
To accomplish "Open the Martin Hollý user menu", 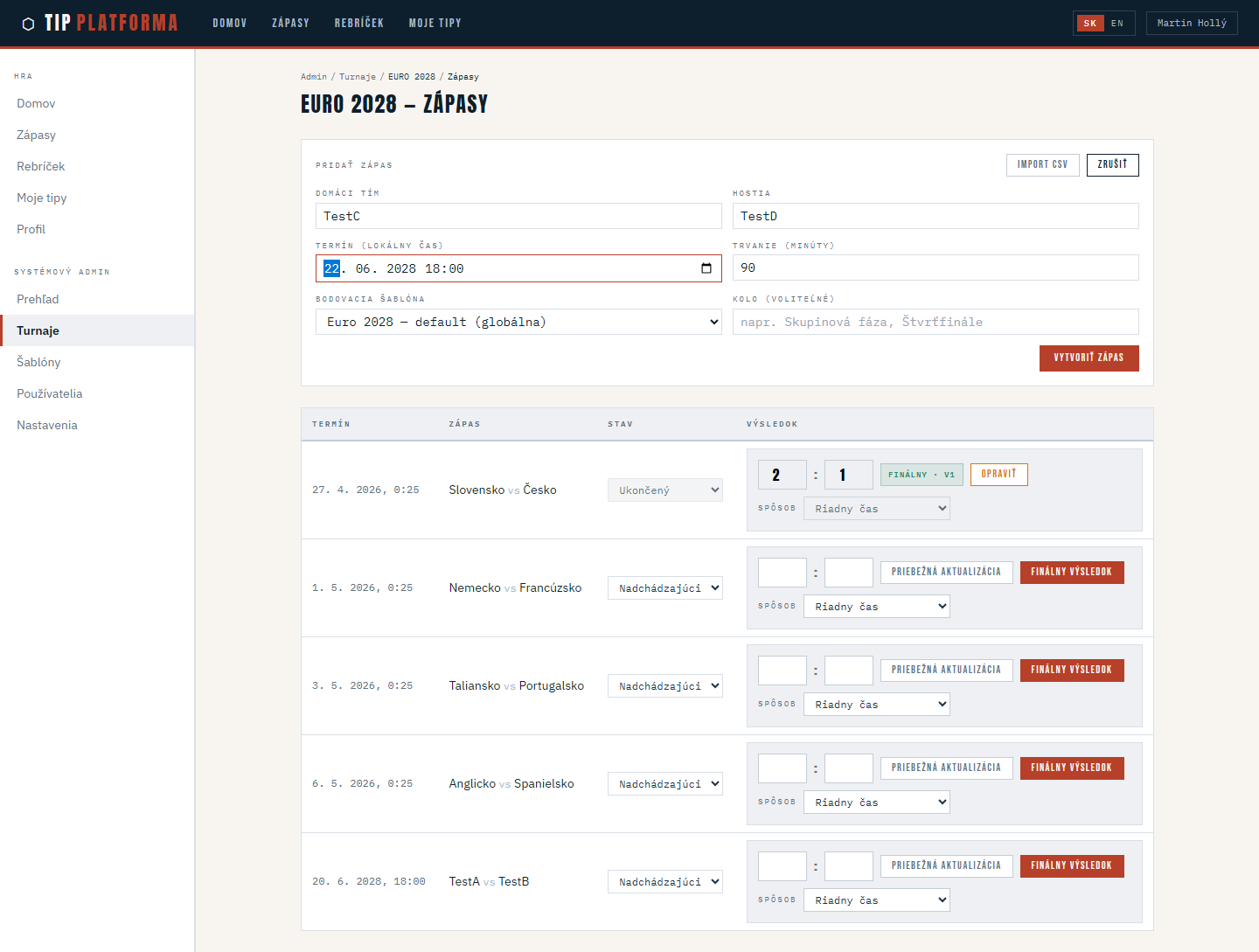I will [x=1191, y=24].
